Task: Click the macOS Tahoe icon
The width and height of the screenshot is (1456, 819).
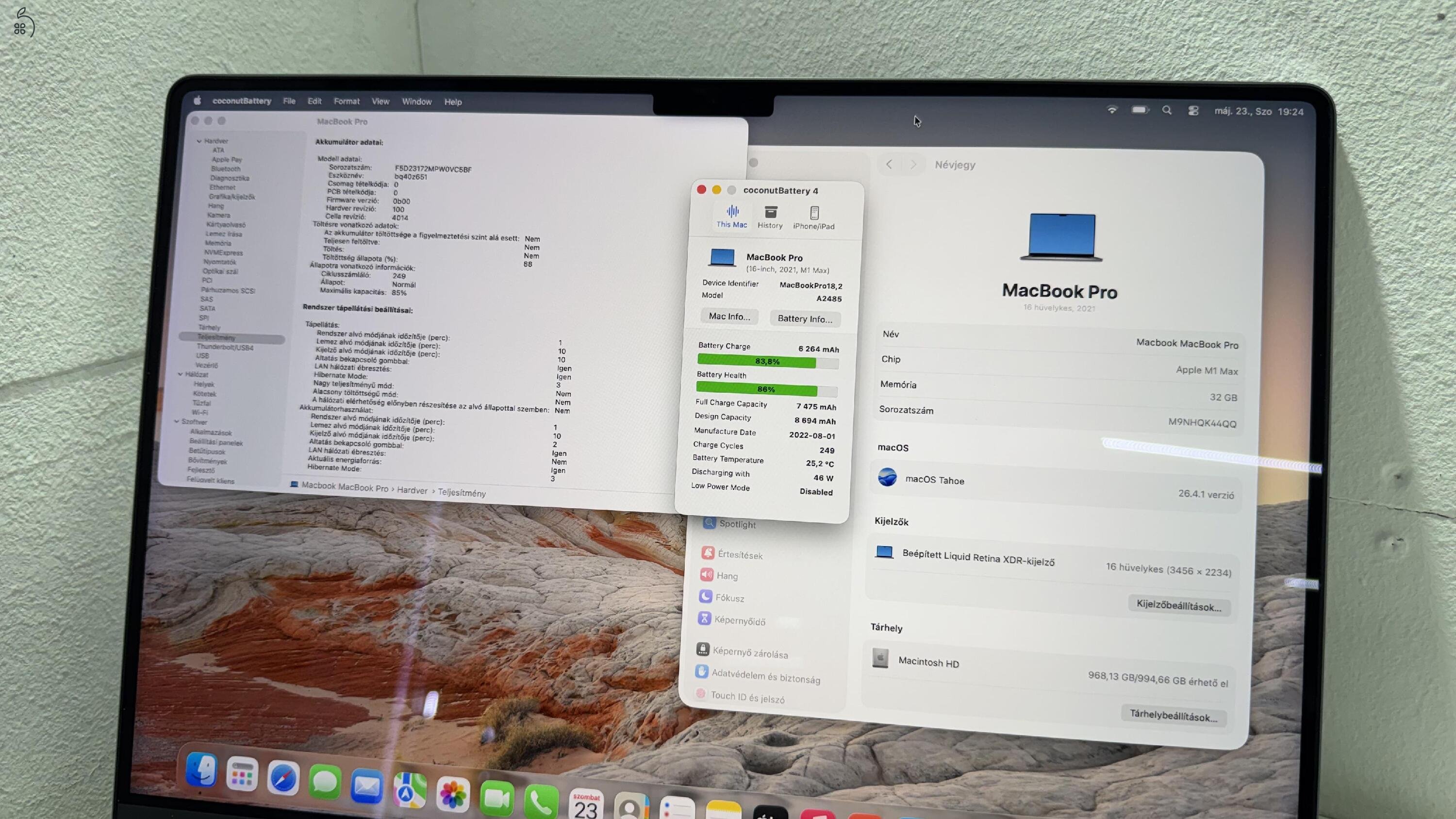Action: click(x=887, y=477)
